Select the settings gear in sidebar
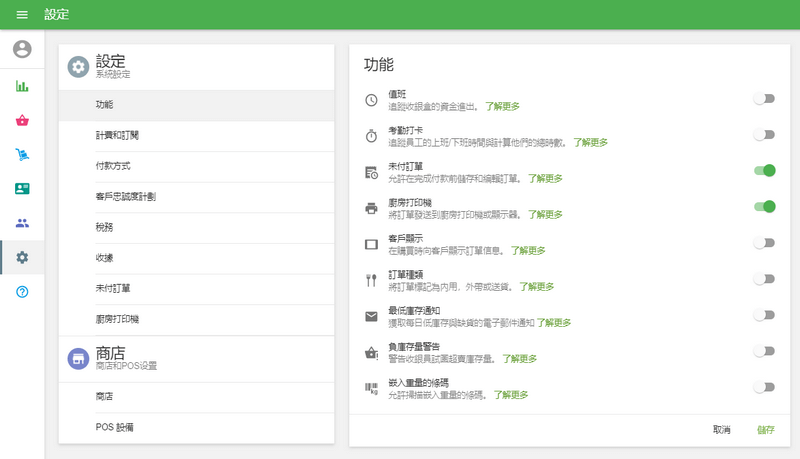 point(22,257)
